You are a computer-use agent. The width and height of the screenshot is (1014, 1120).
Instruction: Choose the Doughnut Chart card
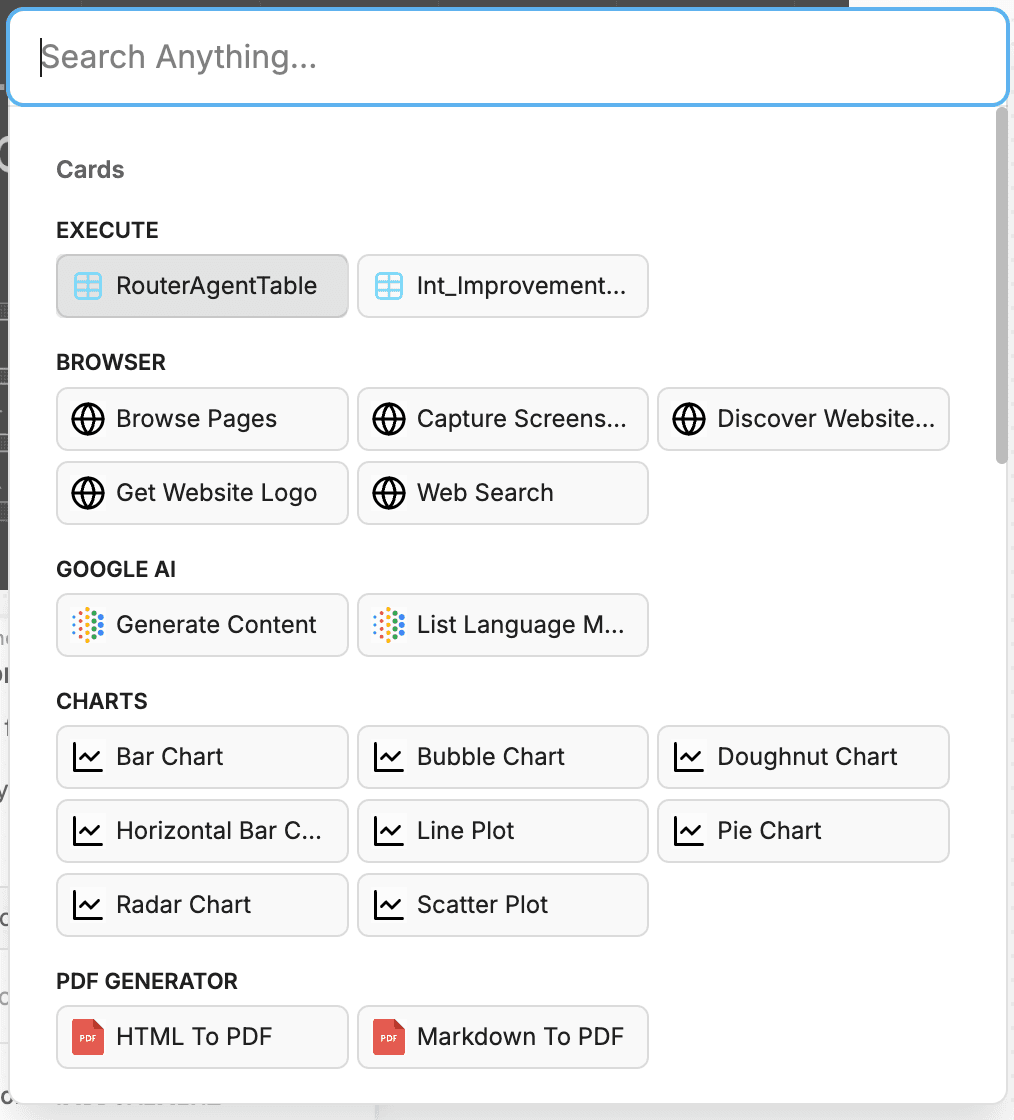coord(803,757)
